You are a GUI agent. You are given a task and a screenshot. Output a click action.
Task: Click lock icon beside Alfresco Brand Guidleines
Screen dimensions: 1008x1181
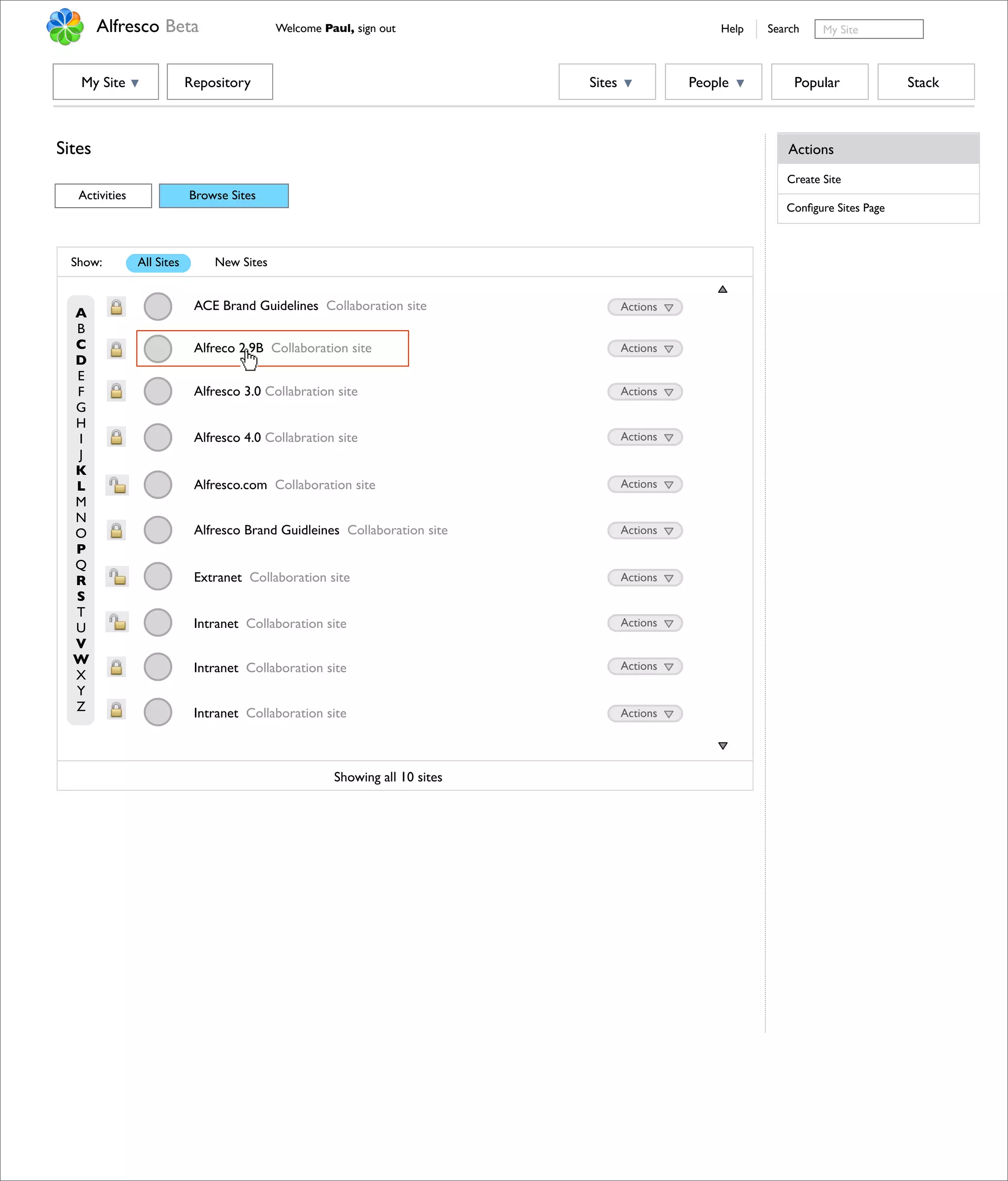coord(116,530)
